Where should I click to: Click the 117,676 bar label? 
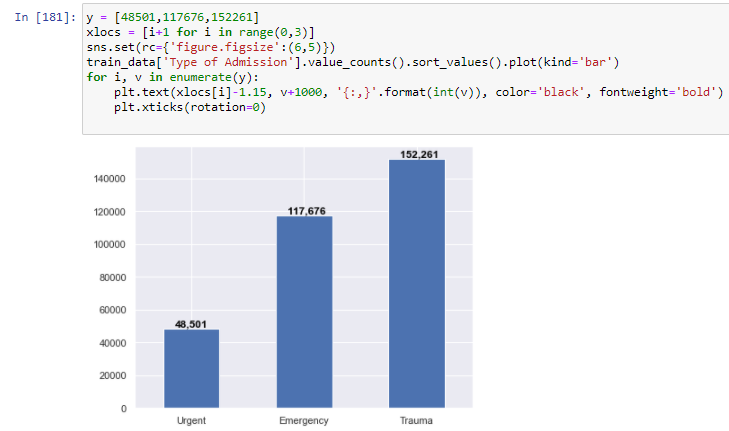[x=306, y=211]
